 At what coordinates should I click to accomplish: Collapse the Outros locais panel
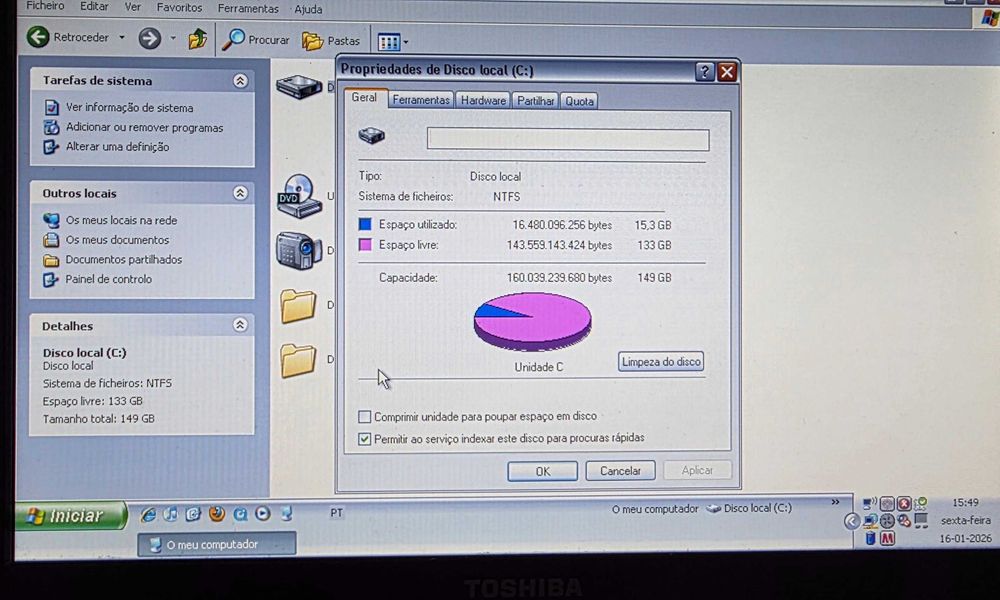(240, 193)
